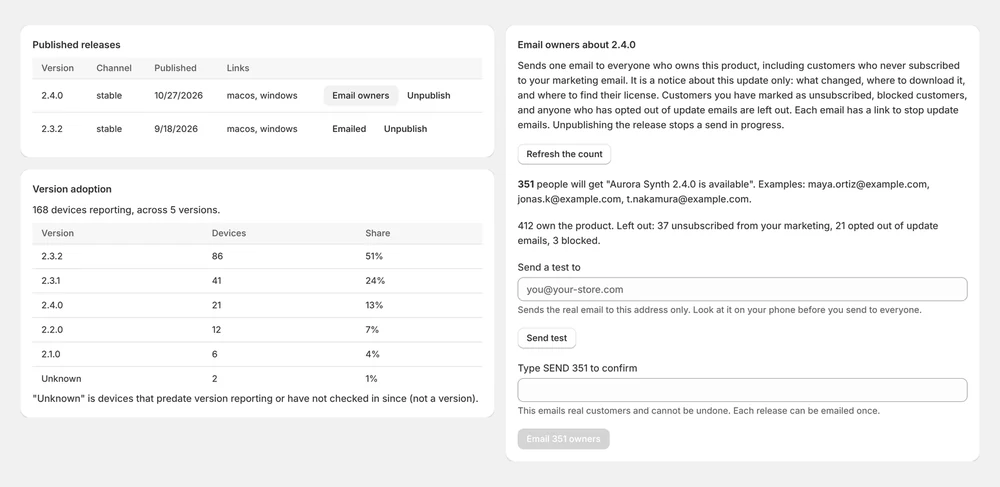Viewport: 1000px width, 487px height.
Task: Click the Links column header
Action: point(238,68)
